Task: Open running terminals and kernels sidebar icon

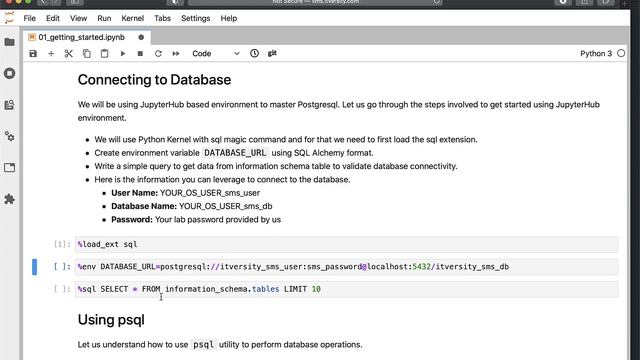Action: 9,73
